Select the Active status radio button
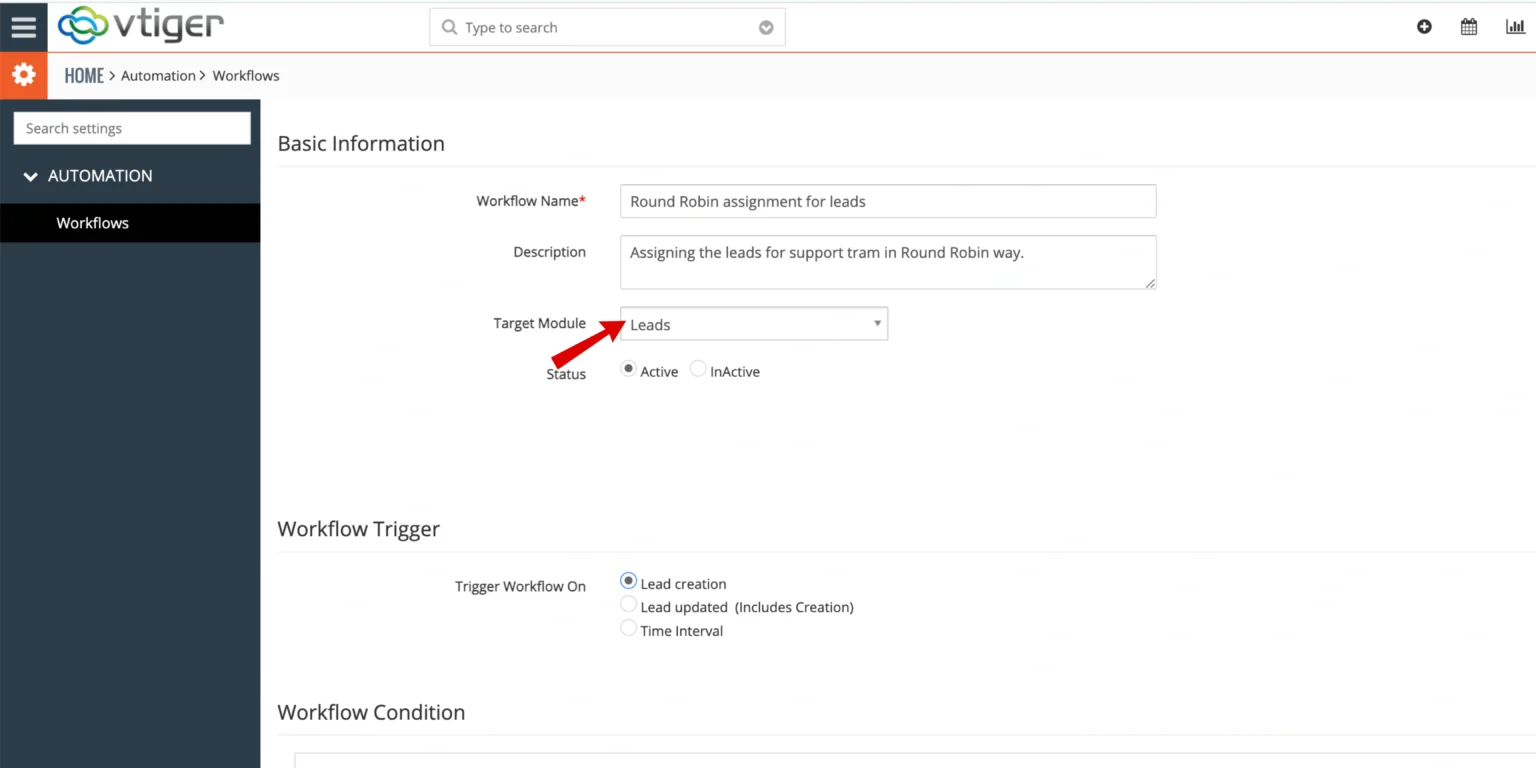This screenshot has height=768, width=1536. coord(628,369)
